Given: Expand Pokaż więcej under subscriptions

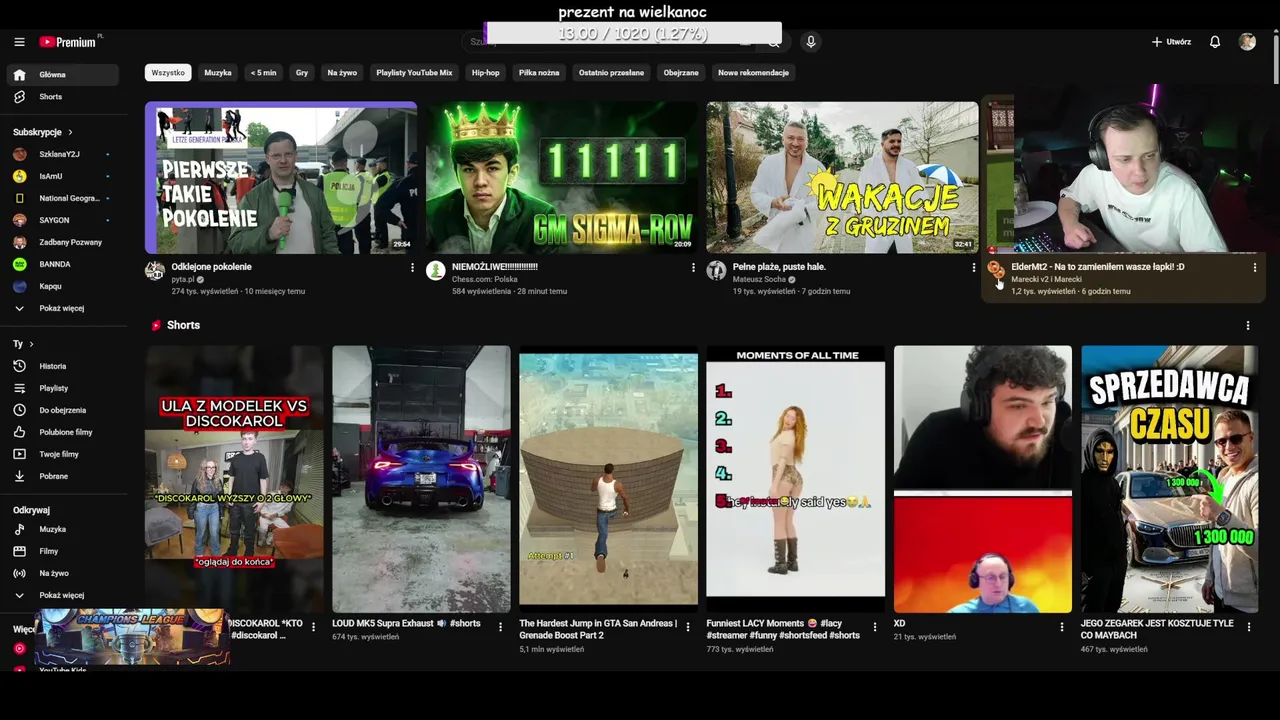Looking at the screenshot, I should (62, 308).
